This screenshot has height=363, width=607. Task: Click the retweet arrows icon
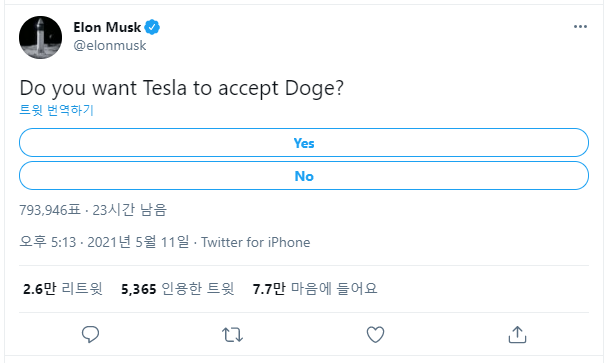pos(232,335)
